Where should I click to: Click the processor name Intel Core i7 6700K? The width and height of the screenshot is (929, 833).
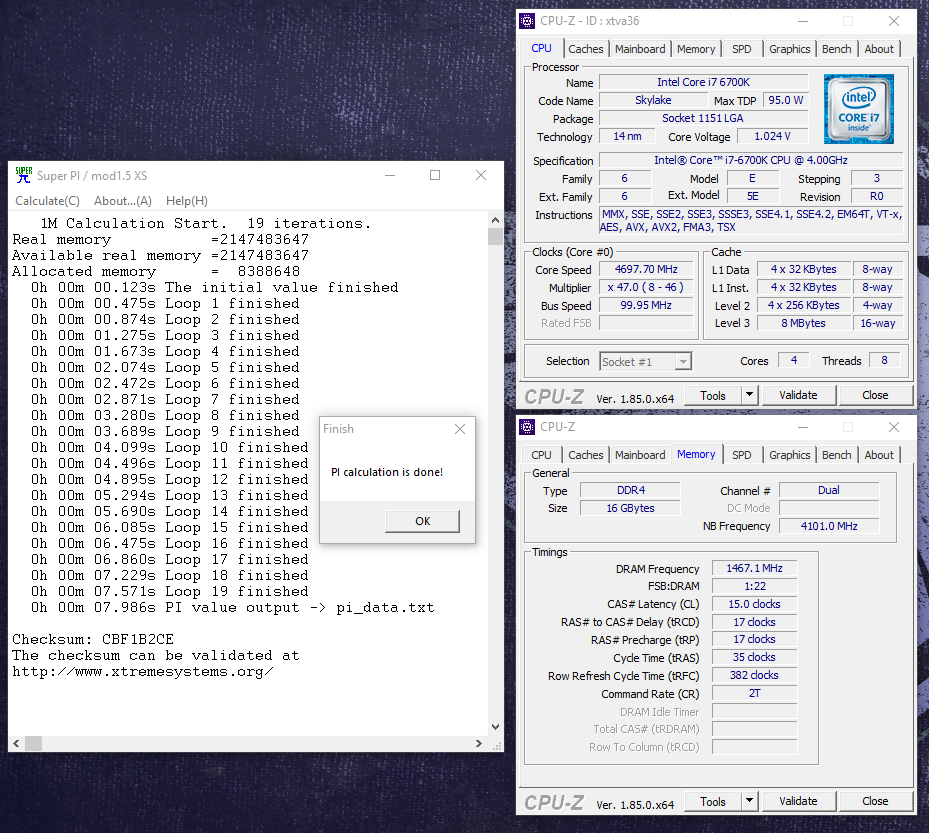tap(703, 82)
